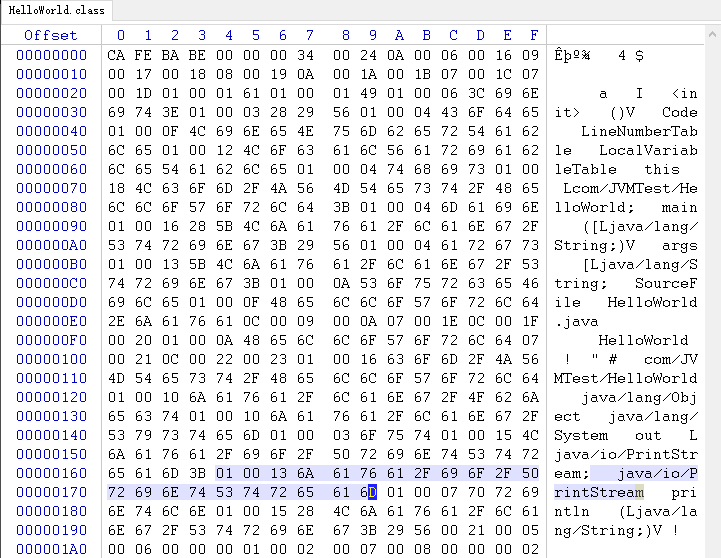
Task: Click the 'LineNumberTab' text in the ASCII pane
Action: pos(639,131)
